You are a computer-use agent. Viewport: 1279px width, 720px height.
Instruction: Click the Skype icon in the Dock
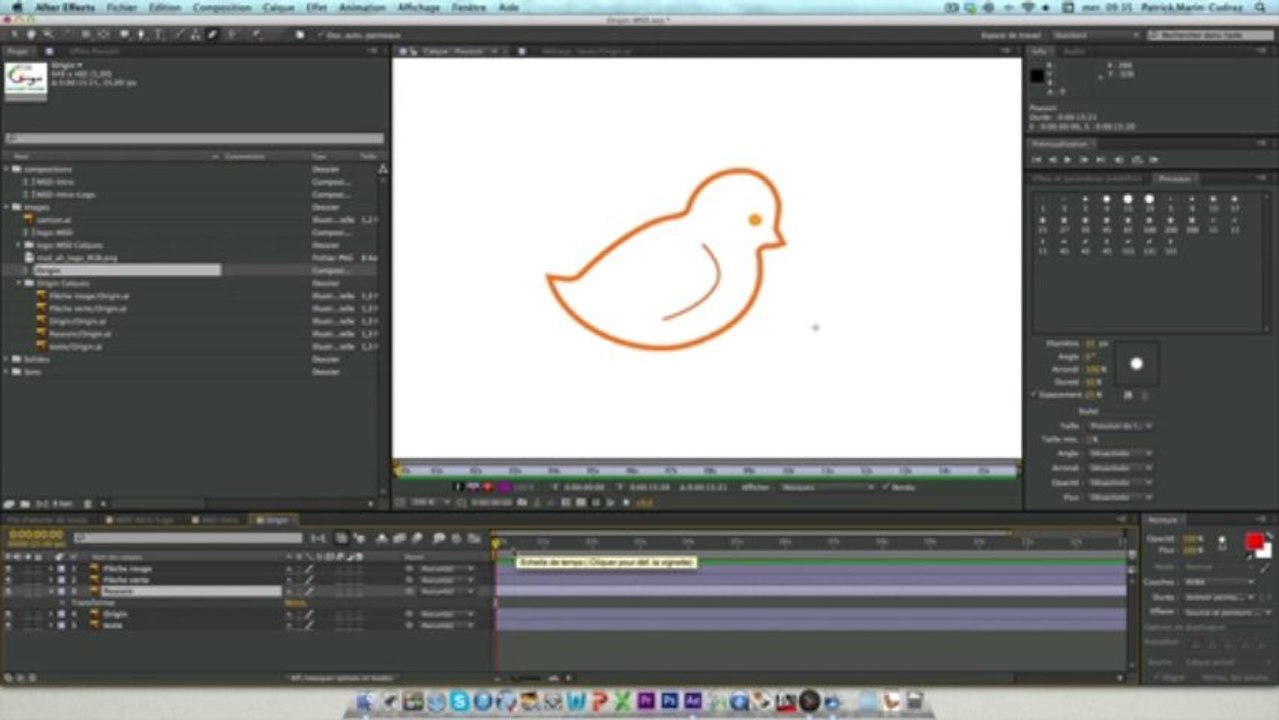coord(459,701)
